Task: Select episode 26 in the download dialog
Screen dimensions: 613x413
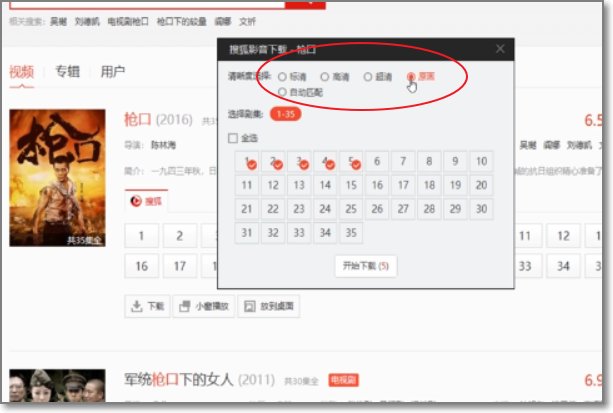Action: 377,209
